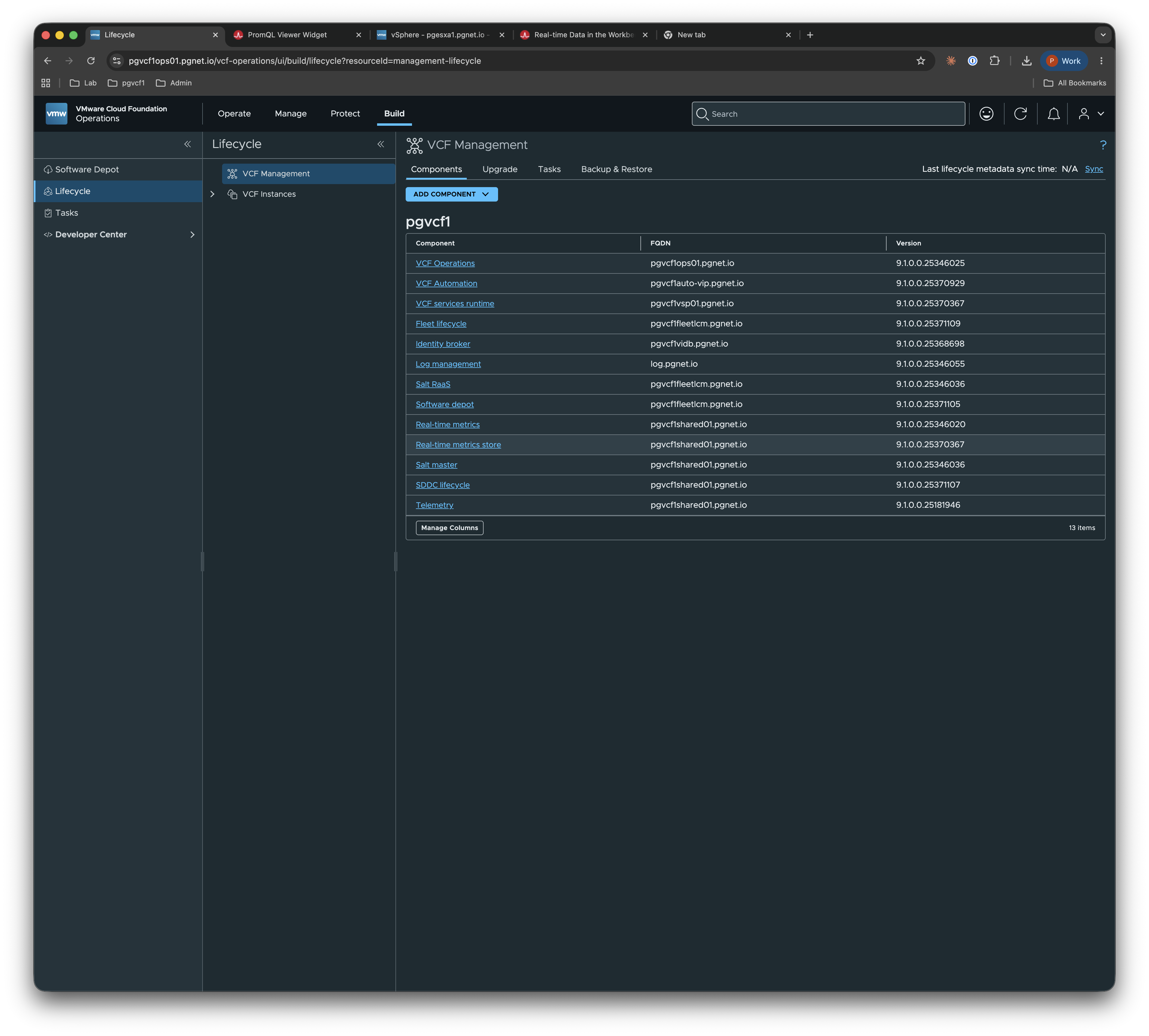Open the Lab bookmarks folder

[83, 83]
